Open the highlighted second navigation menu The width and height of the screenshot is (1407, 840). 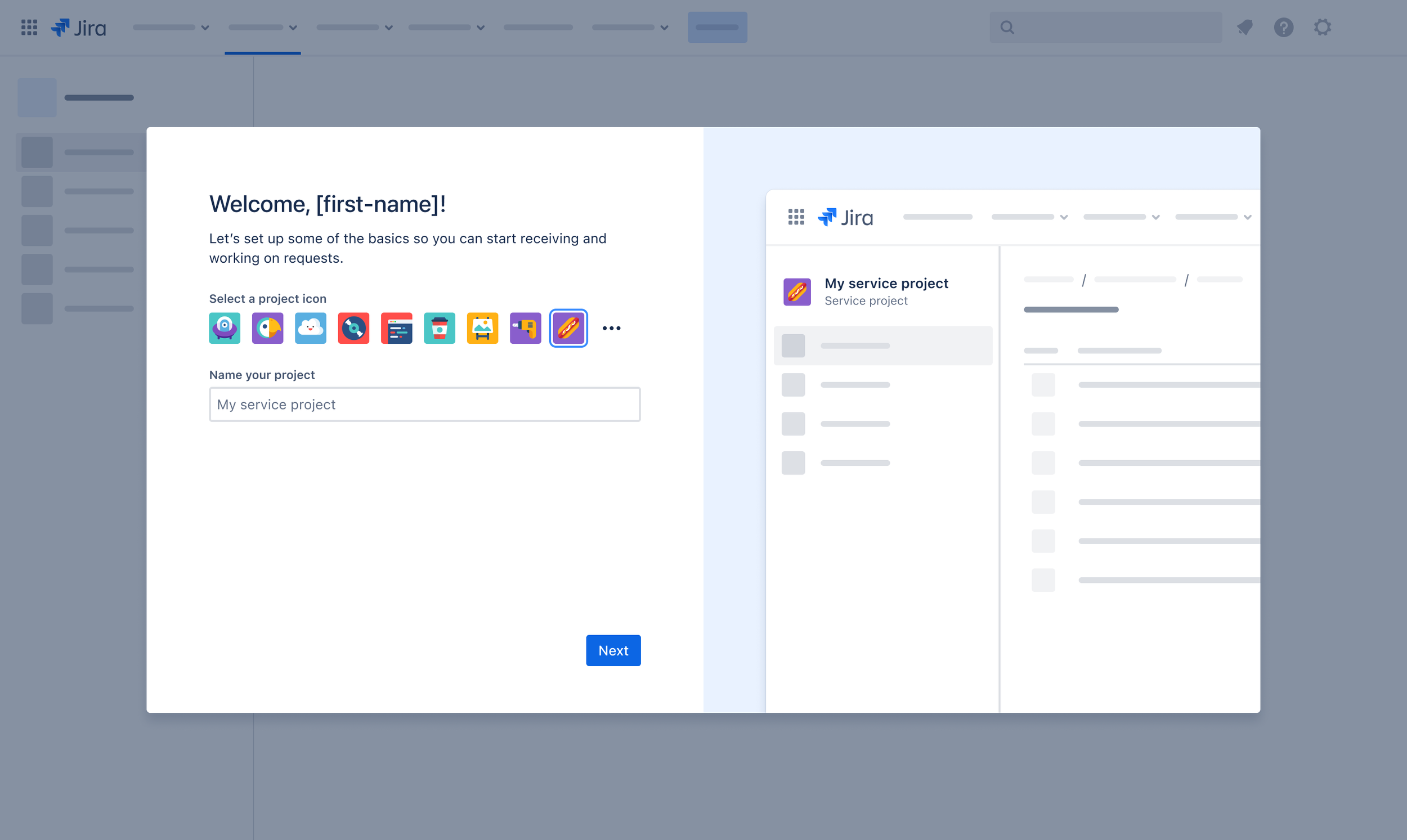click(263, 27)
